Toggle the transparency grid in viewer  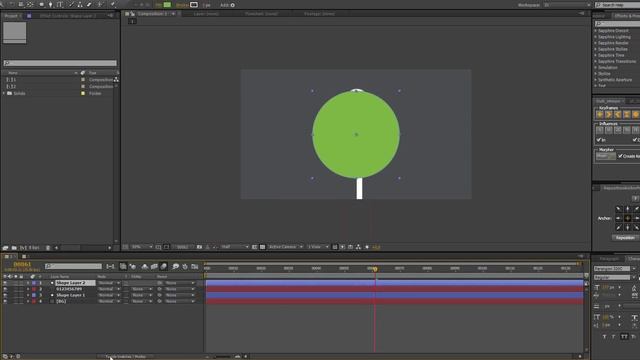coord(262,247)
